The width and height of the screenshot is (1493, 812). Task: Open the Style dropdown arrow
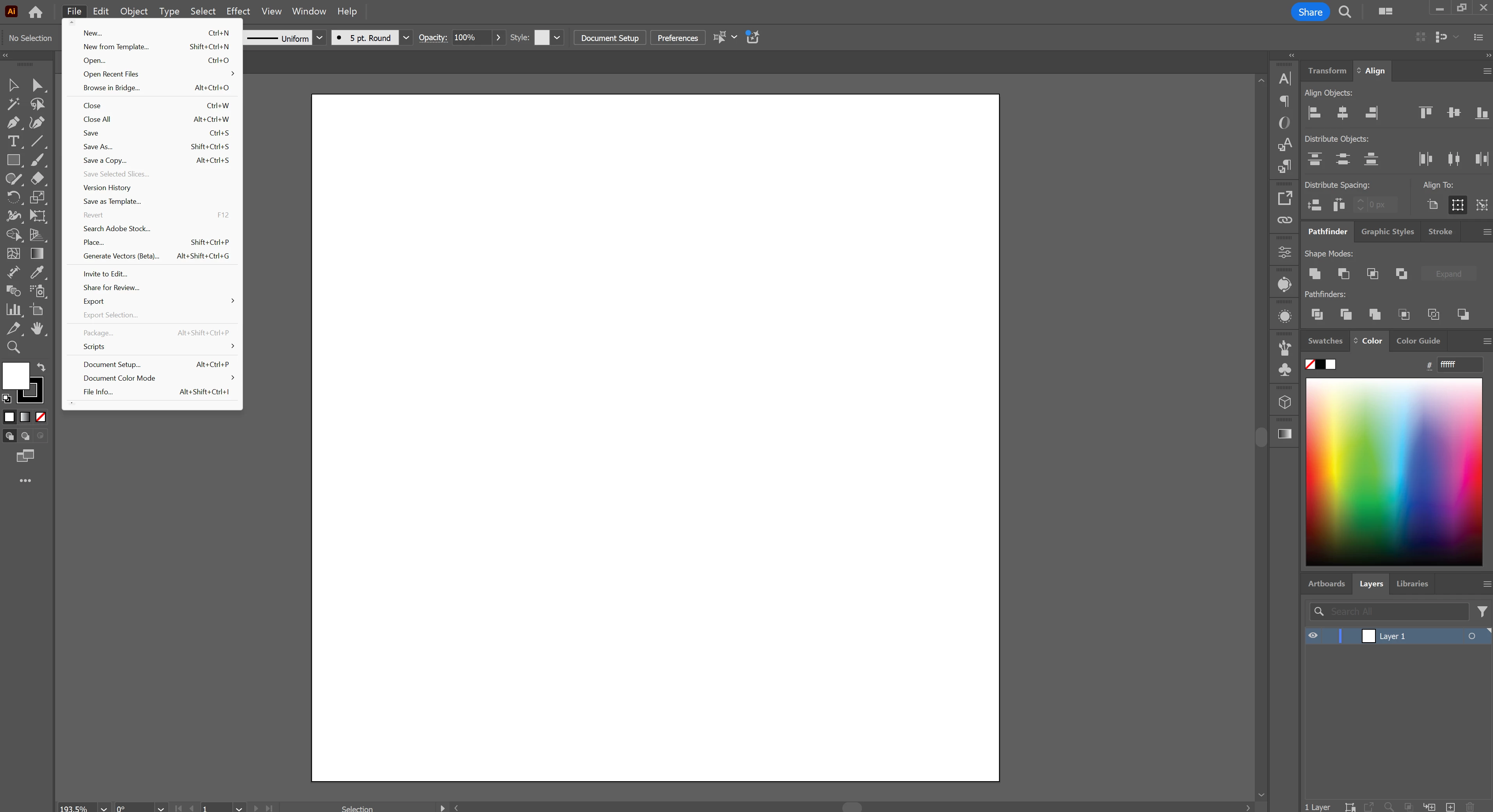coord(557,37)
